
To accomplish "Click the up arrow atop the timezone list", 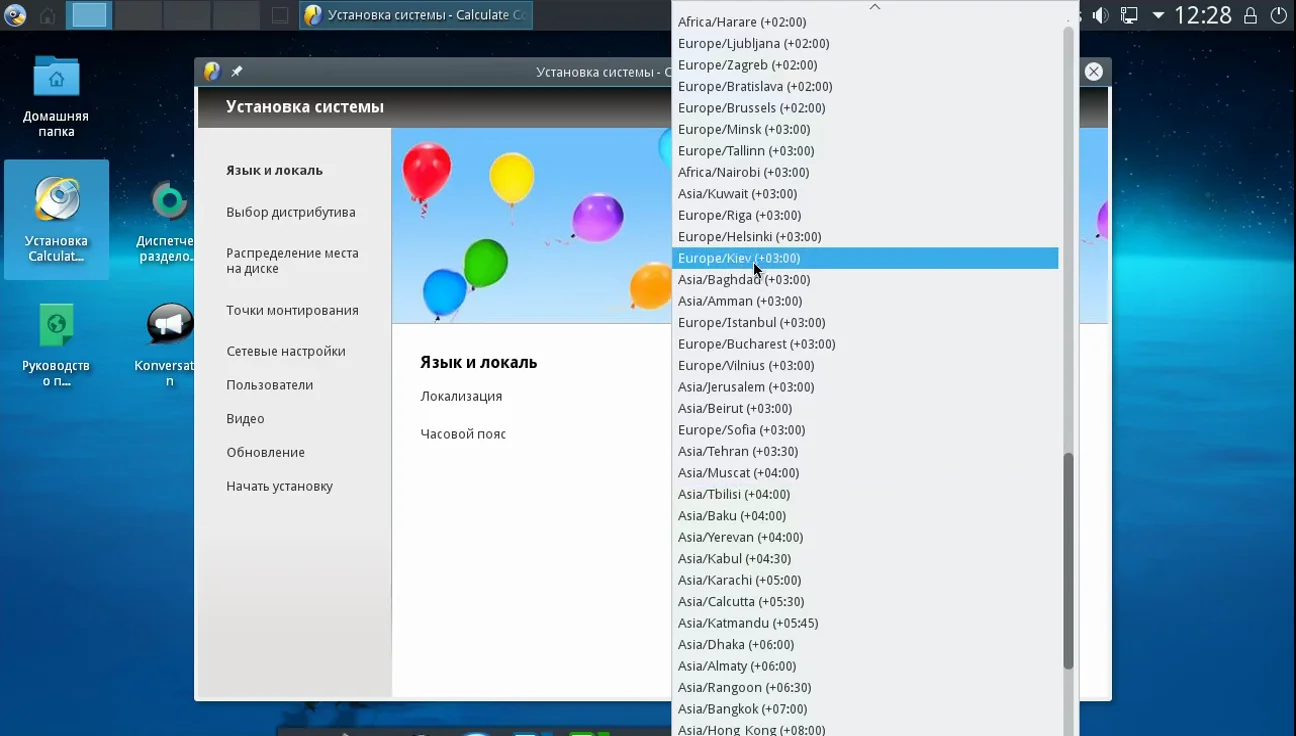I will [874, 6].
